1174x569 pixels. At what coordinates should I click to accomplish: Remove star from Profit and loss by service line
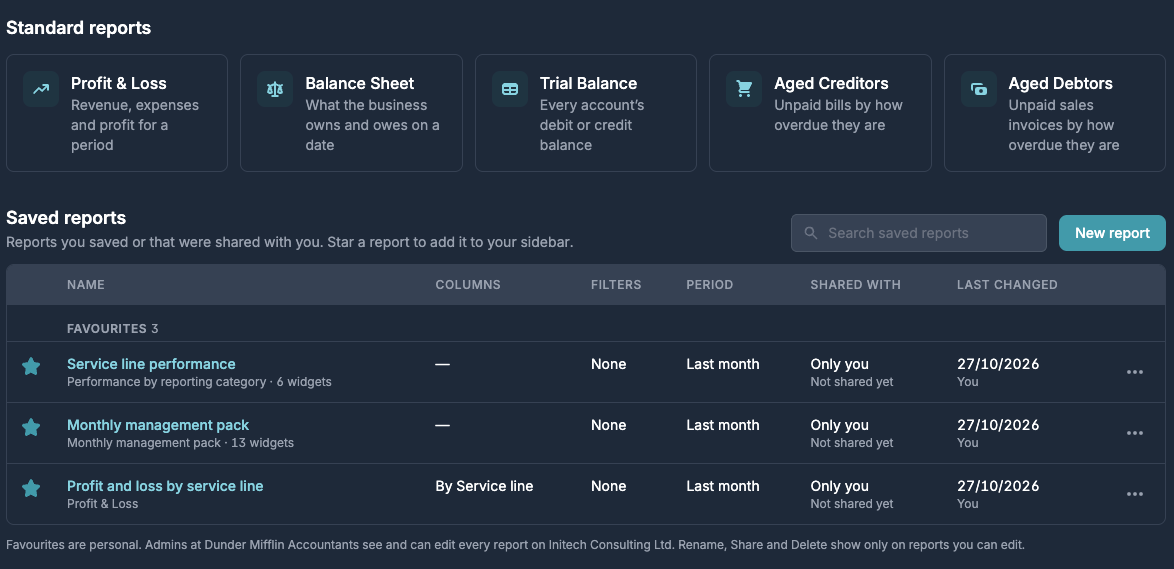pyautogui.click(x=31, y=488)
